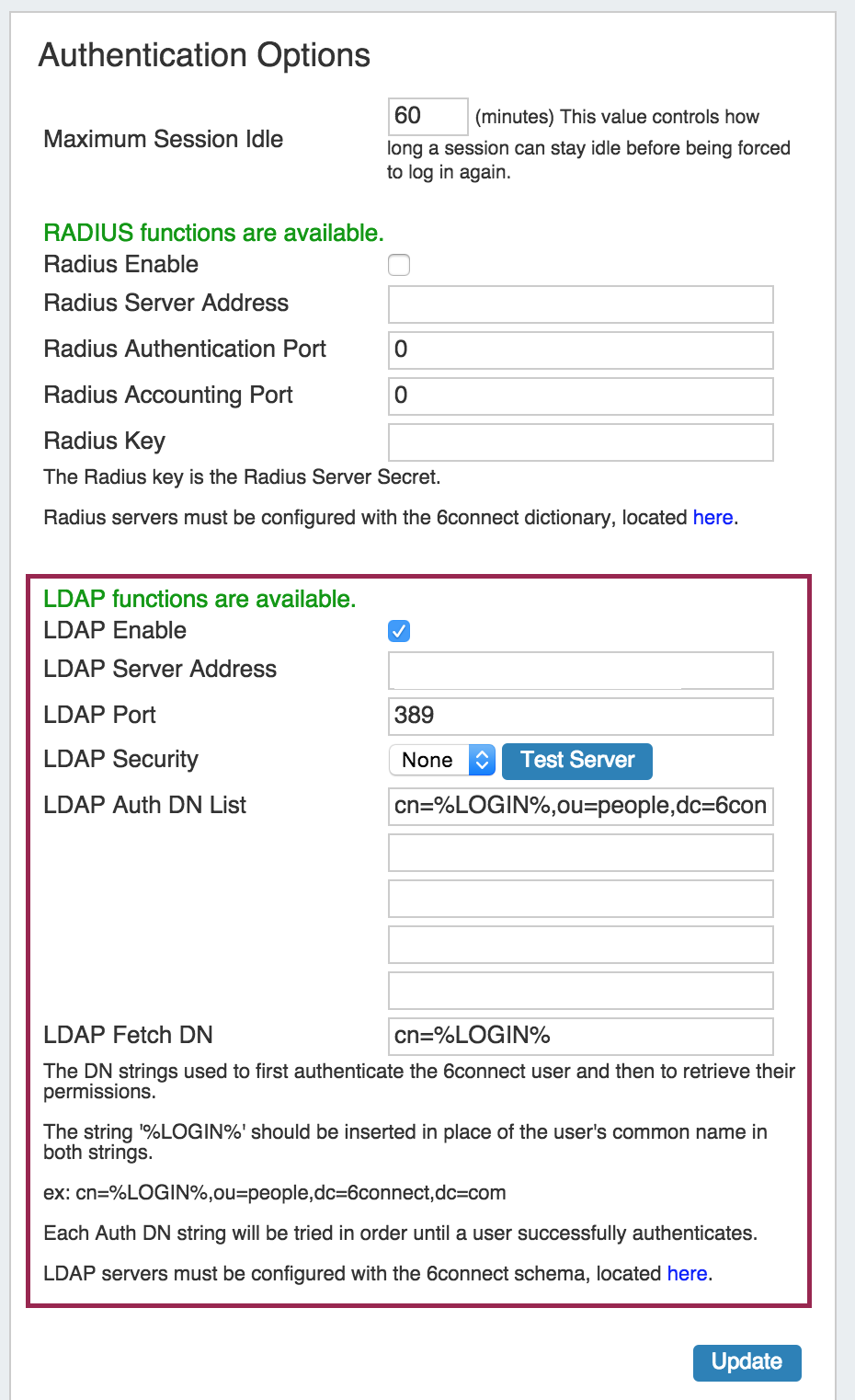Open the LDAP Security dropdown
Image resolution: width=855 pixels, height=1400 pixels.
442,760
